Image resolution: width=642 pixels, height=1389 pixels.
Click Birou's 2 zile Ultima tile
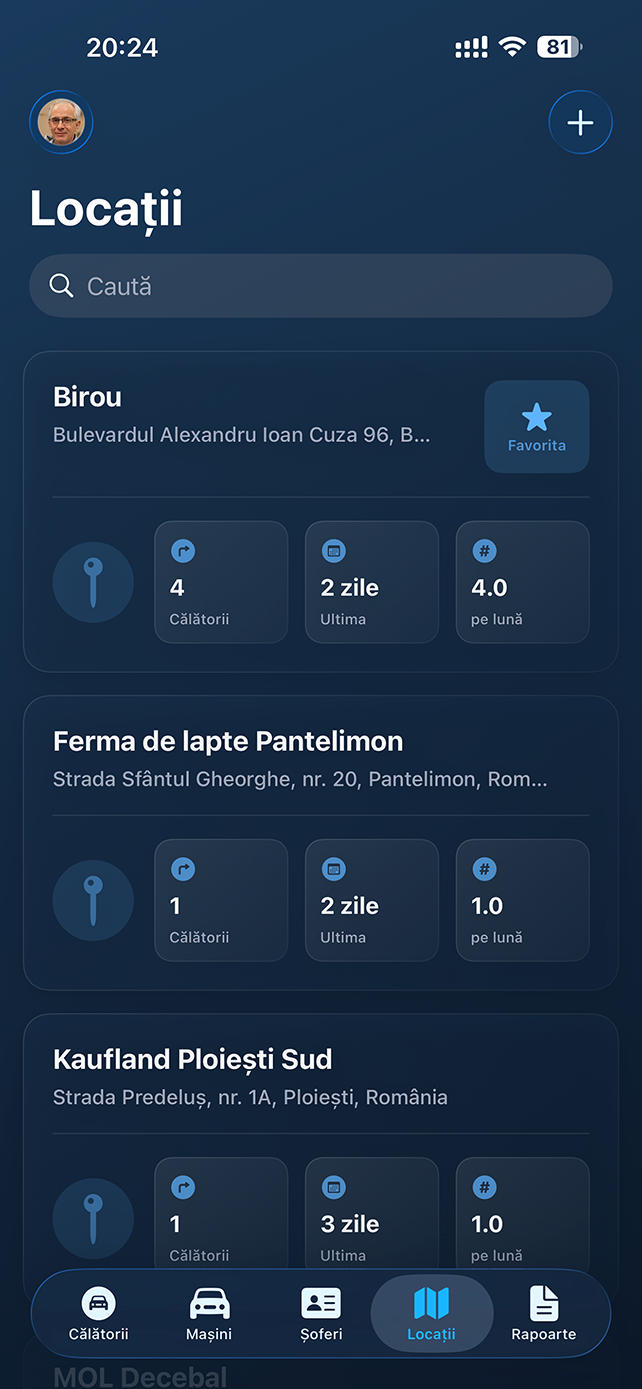[x=371, y=582]
